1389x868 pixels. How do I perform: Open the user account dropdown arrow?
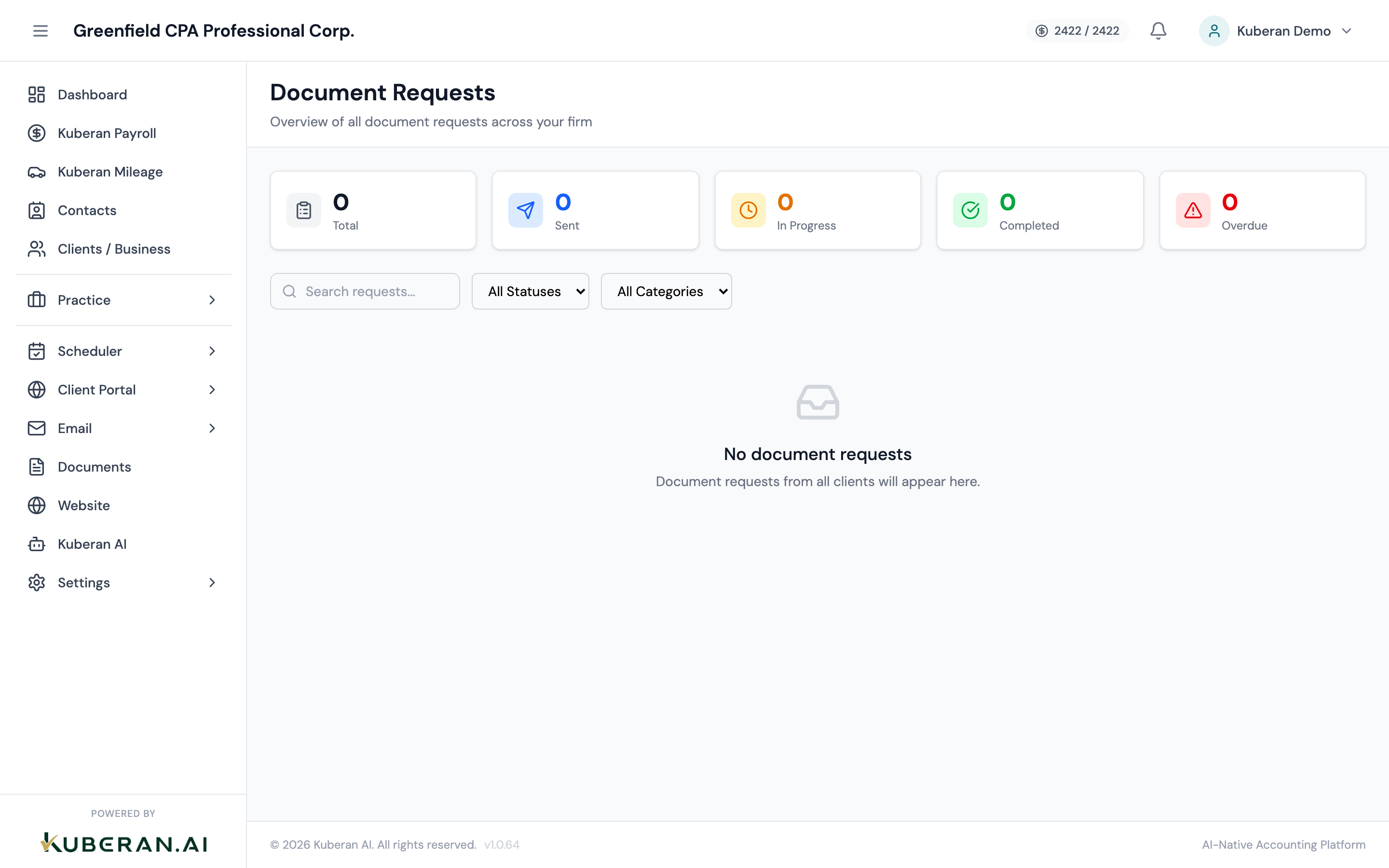1347,31
